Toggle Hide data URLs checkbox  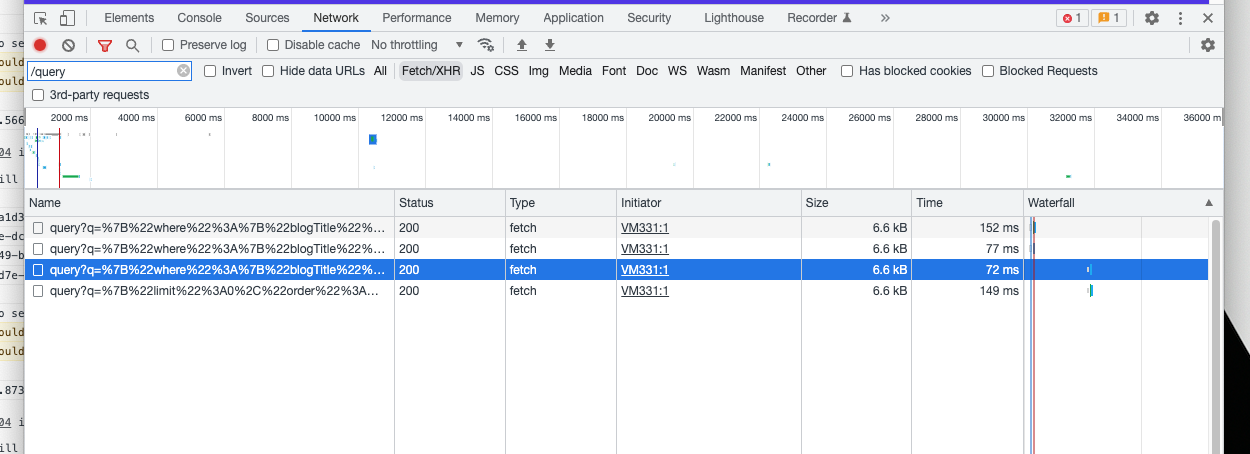(x=268, y=71)
